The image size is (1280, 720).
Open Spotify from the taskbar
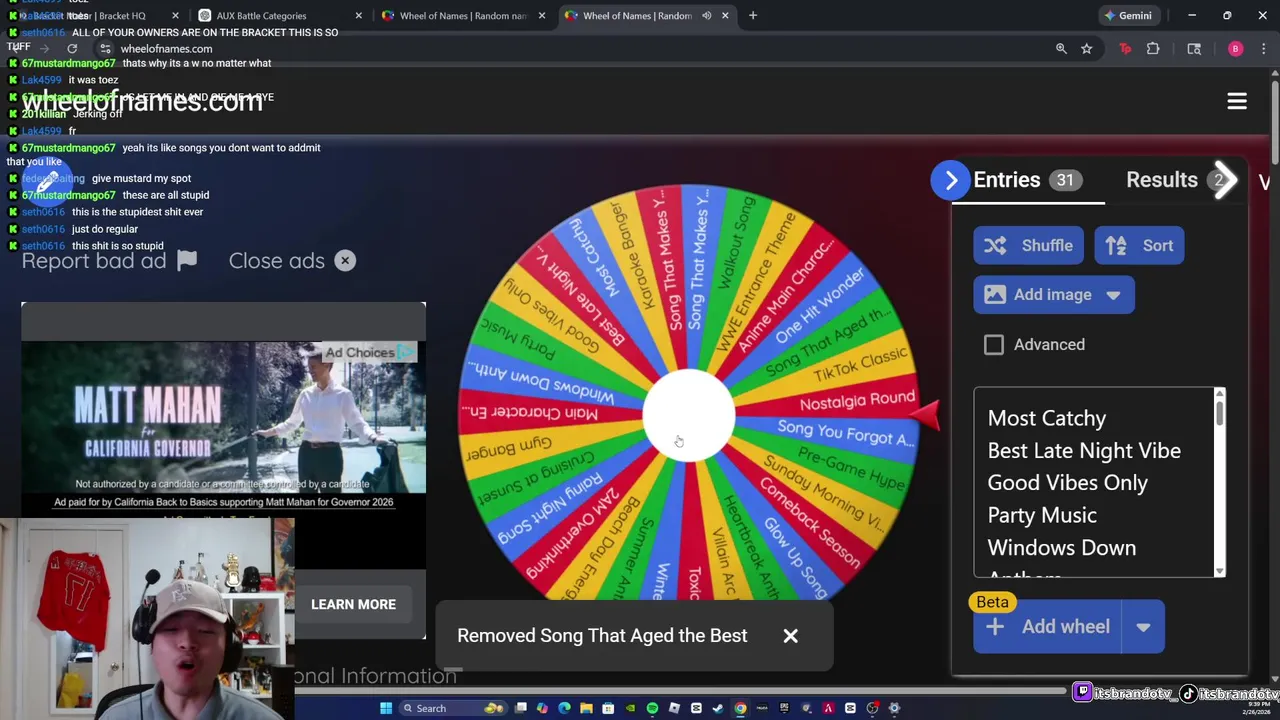[652, 708]
